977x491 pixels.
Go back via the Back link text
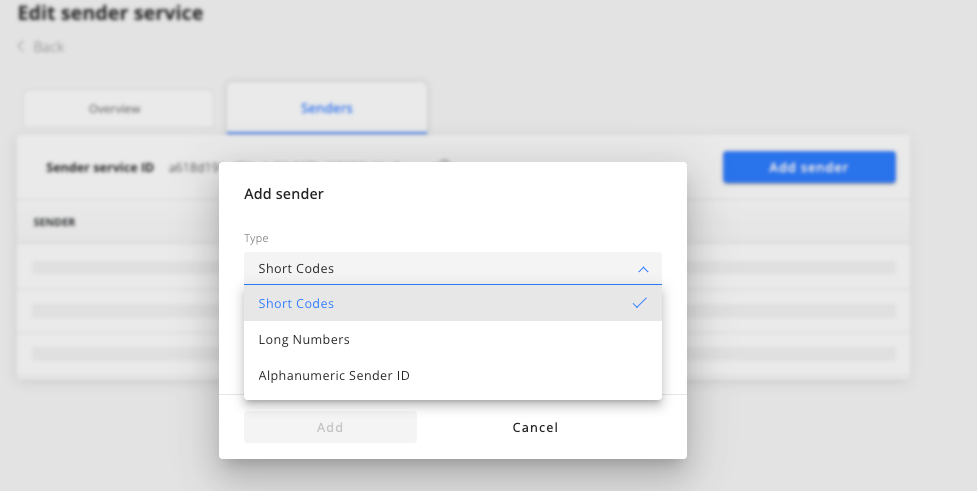click(x=49, y=47)
